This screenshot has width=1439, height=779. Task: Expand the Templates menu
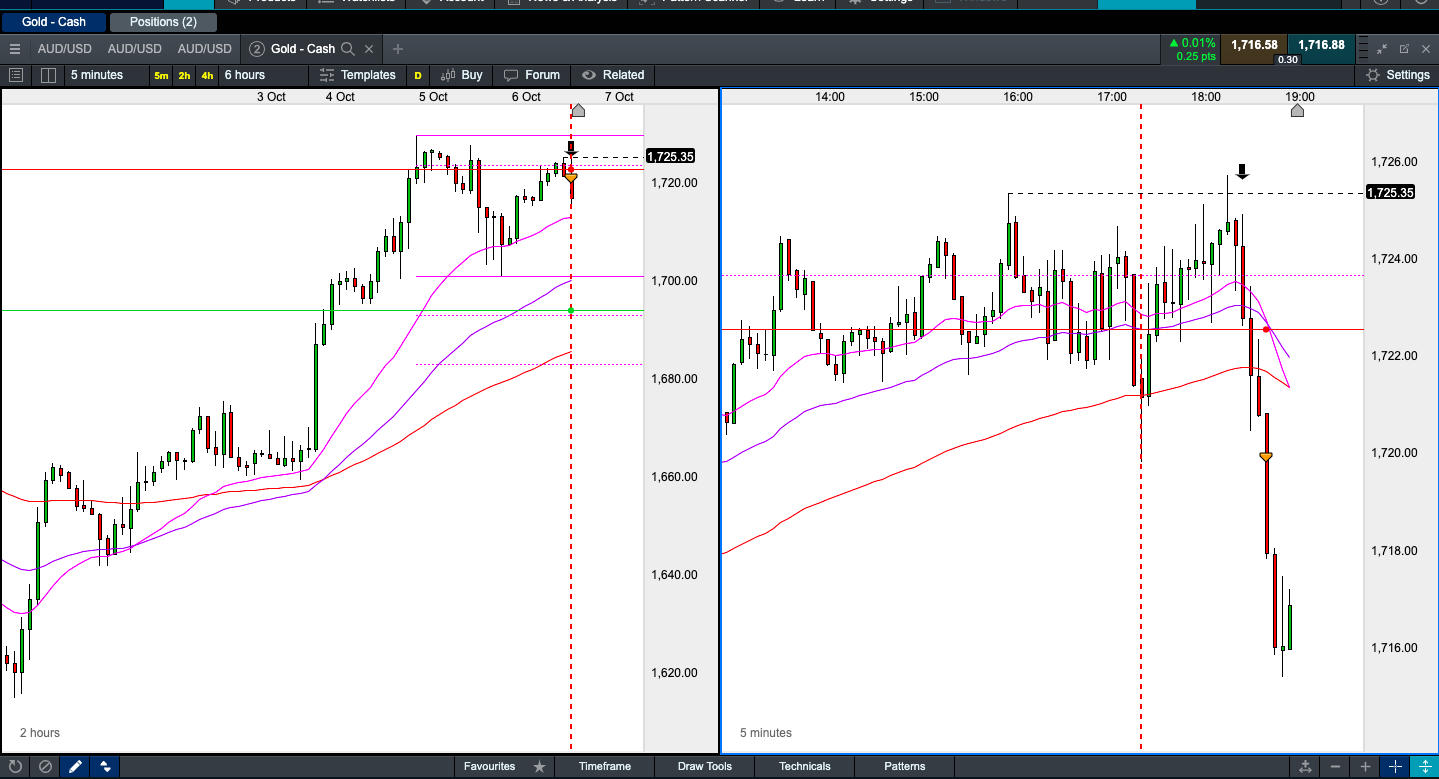click(358, 75)
